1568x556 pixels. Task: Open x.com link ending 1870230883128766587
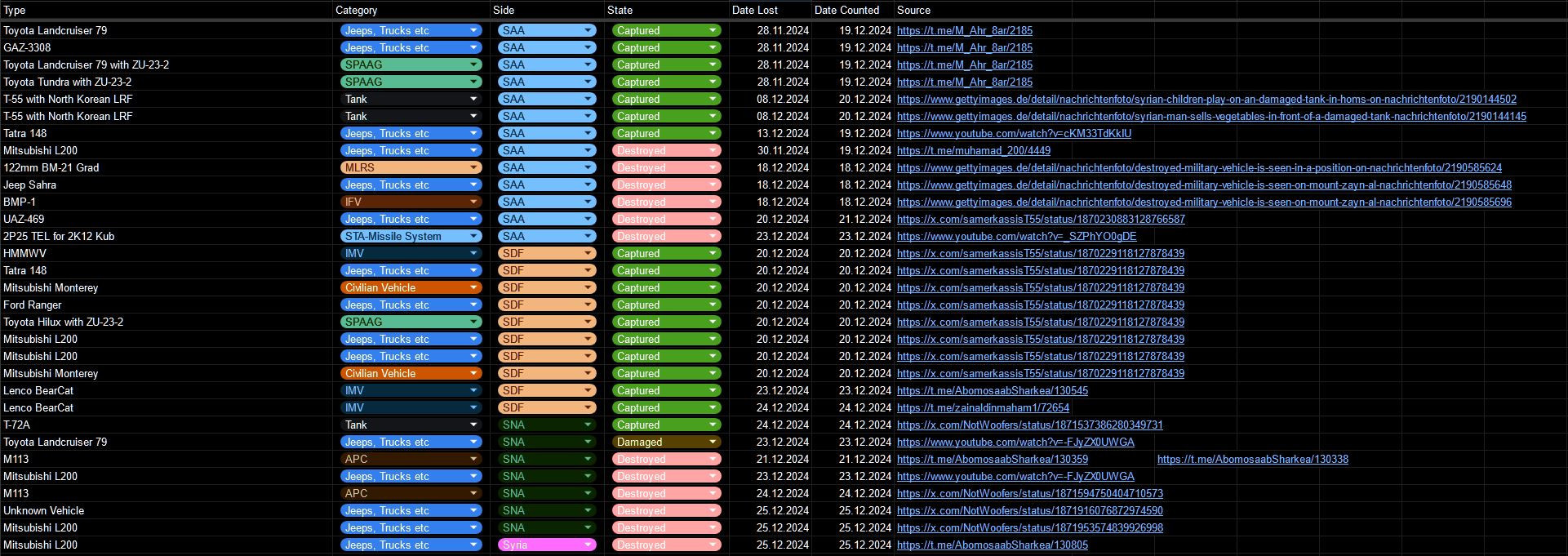(x=1041, y=219)
